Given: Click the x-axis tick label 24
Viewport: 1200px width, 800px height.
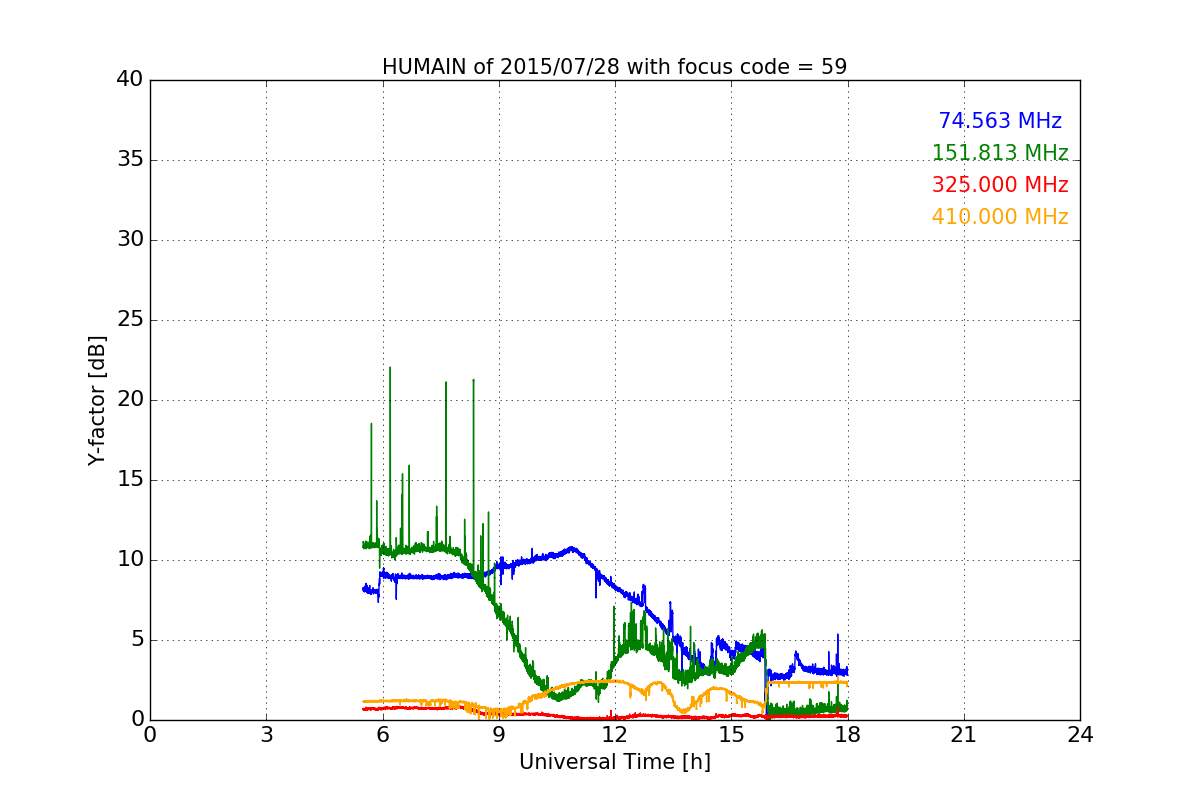Looking at the screenshot, I should 1080,735.
